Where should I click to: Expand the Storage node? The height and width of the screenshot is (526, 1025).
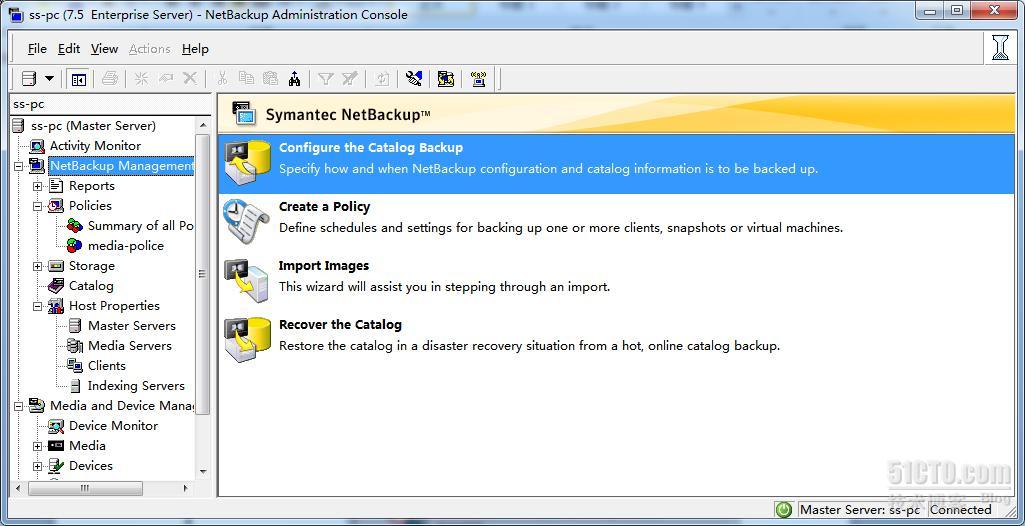pyautogui.click(x=37, y=266)
